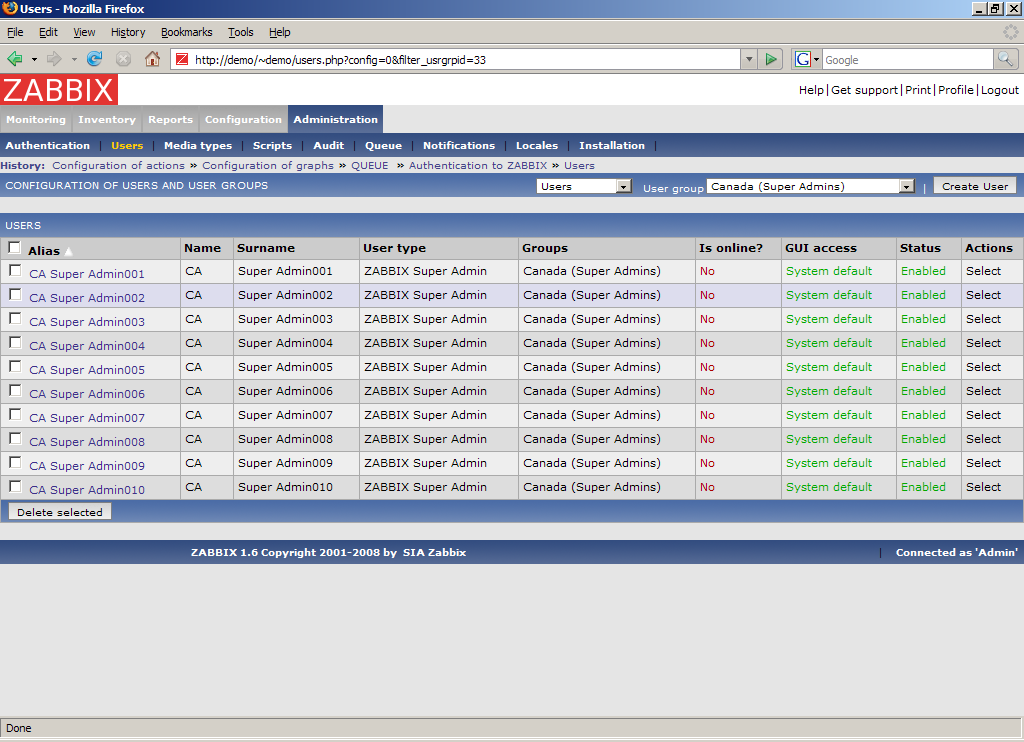Screen dimensions: 1024x742
Task: Check the box for CA Super Admin007
Action: pyautogui.click(x=16, y=415)
